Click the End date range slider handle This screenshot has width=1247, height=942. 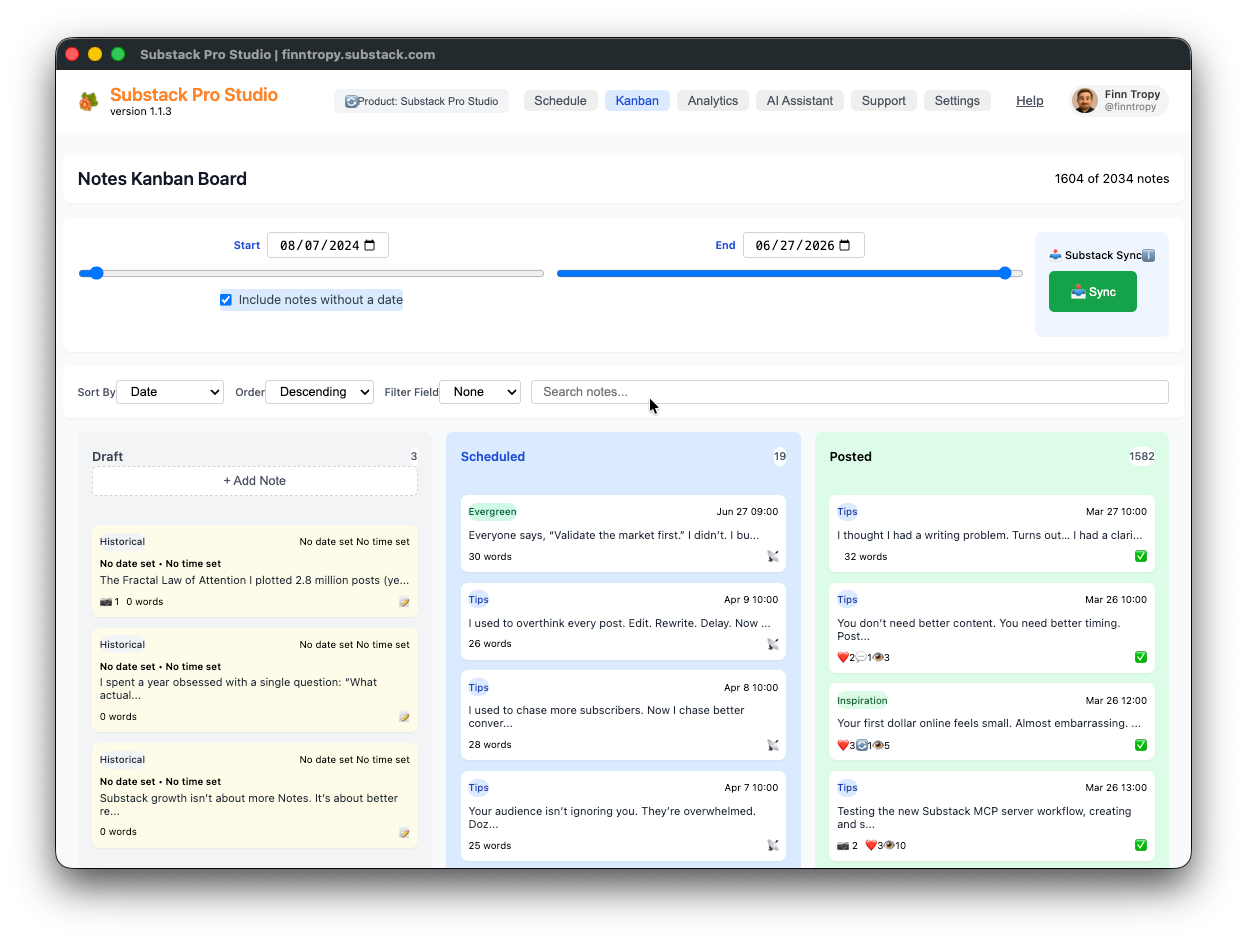[x=1005, y=273]
